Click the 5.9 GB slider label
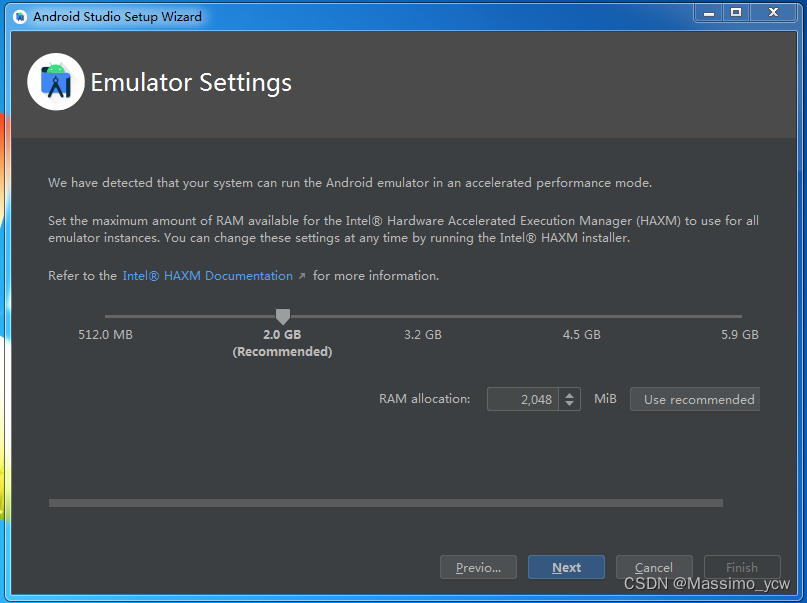Image resolution: width=807 pixels, height=603 pixels. 740,335
